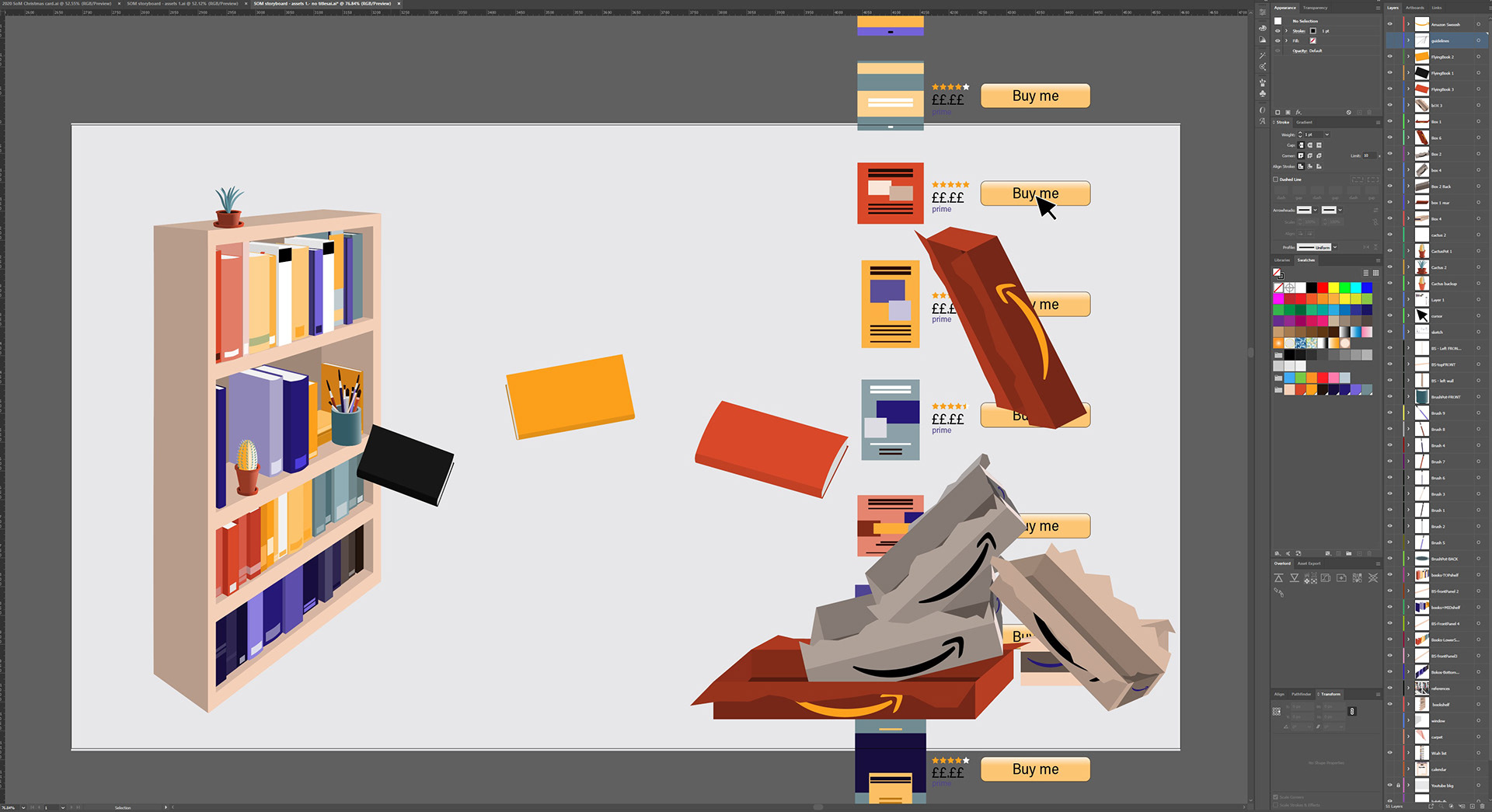Expand the FlyingBook 1 layer

click(1408, 73)
